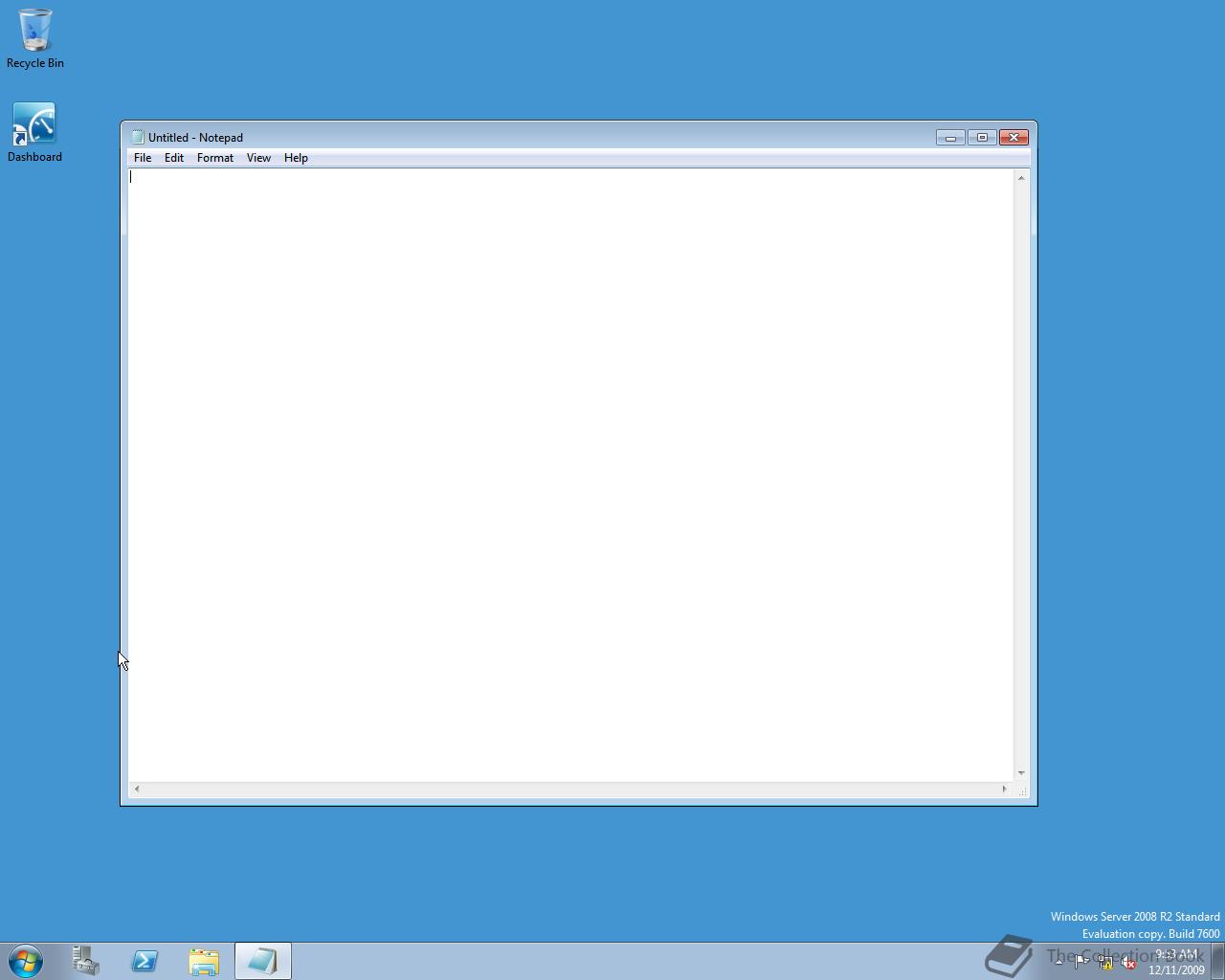This screenshot has height=980, width=1225.
Task: Open the Help menu in Notepad
Action: 296,158
